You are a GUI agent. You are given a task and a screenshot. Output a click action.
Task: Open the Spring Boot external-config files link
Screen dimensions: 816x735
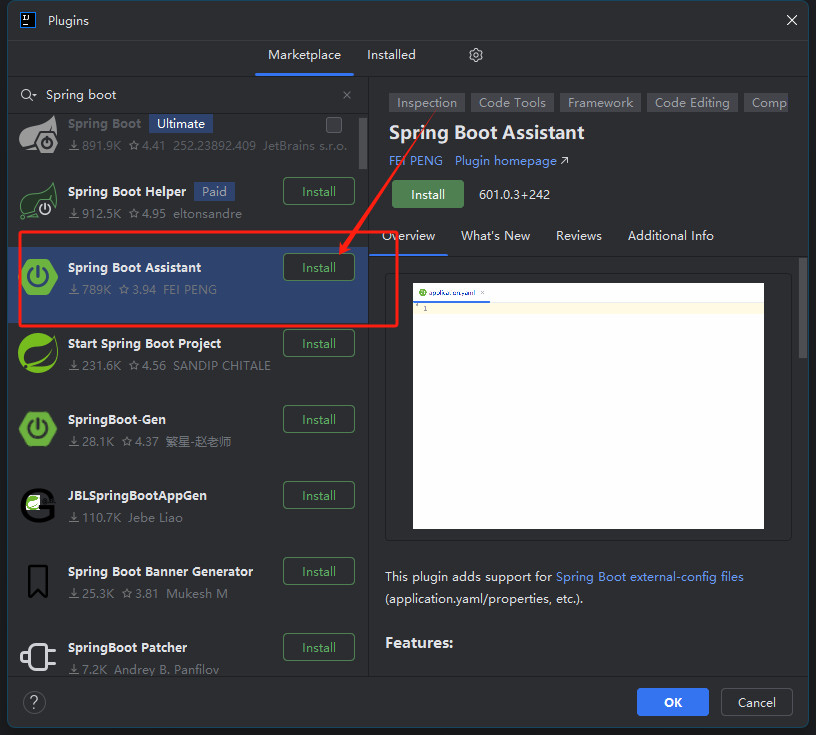coord(649,577)
